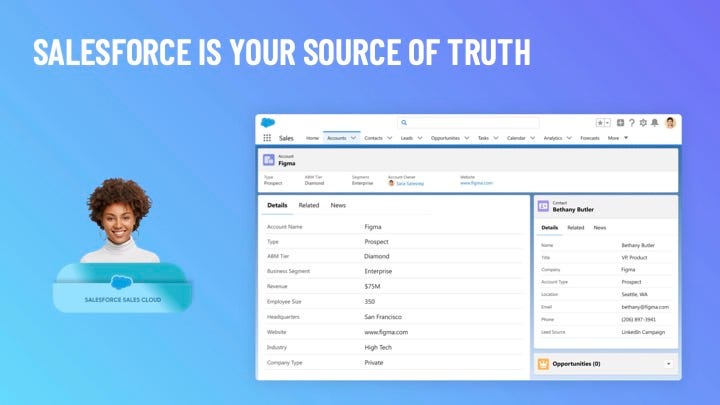Open the Sara Salesrep owner link
The width and height of the screenshot is (720, 405).
pyautogui.click(x=410, y=183)
